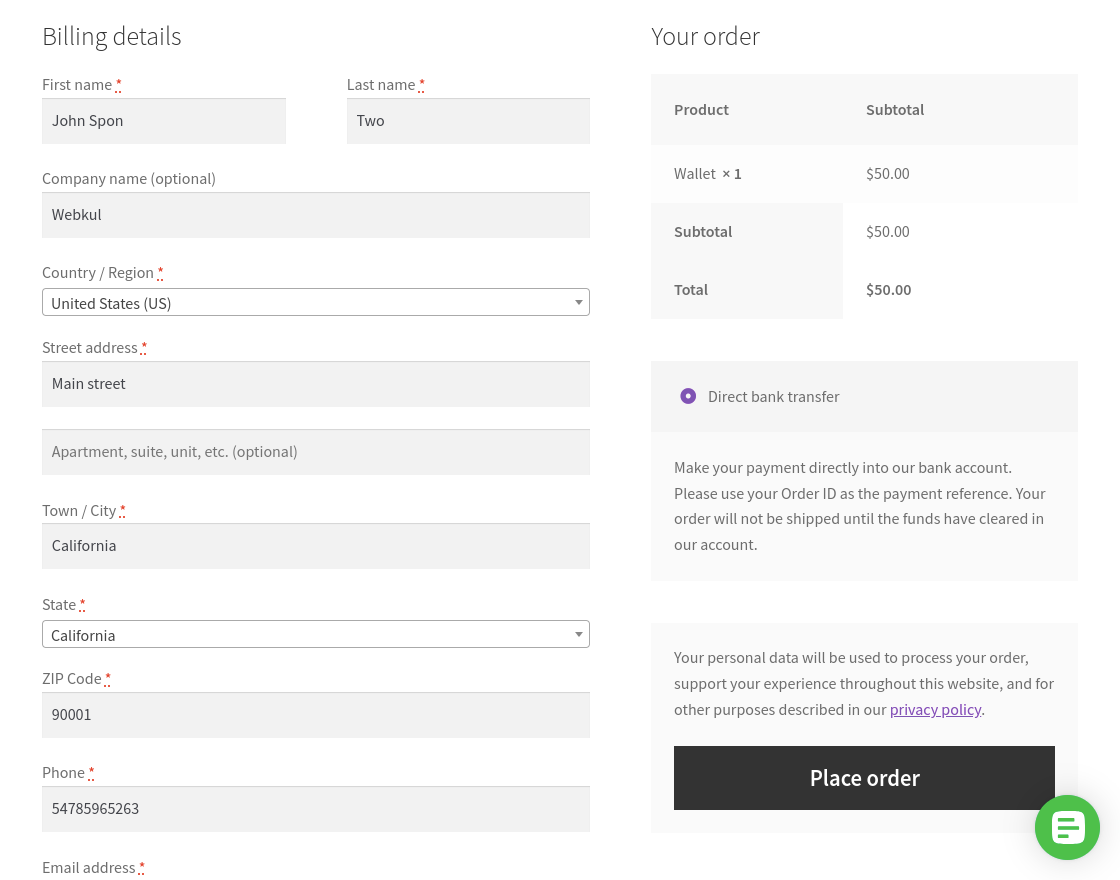
Task: Click the Billing details heading
Action: pyautogui.click(x=111, y=36)
